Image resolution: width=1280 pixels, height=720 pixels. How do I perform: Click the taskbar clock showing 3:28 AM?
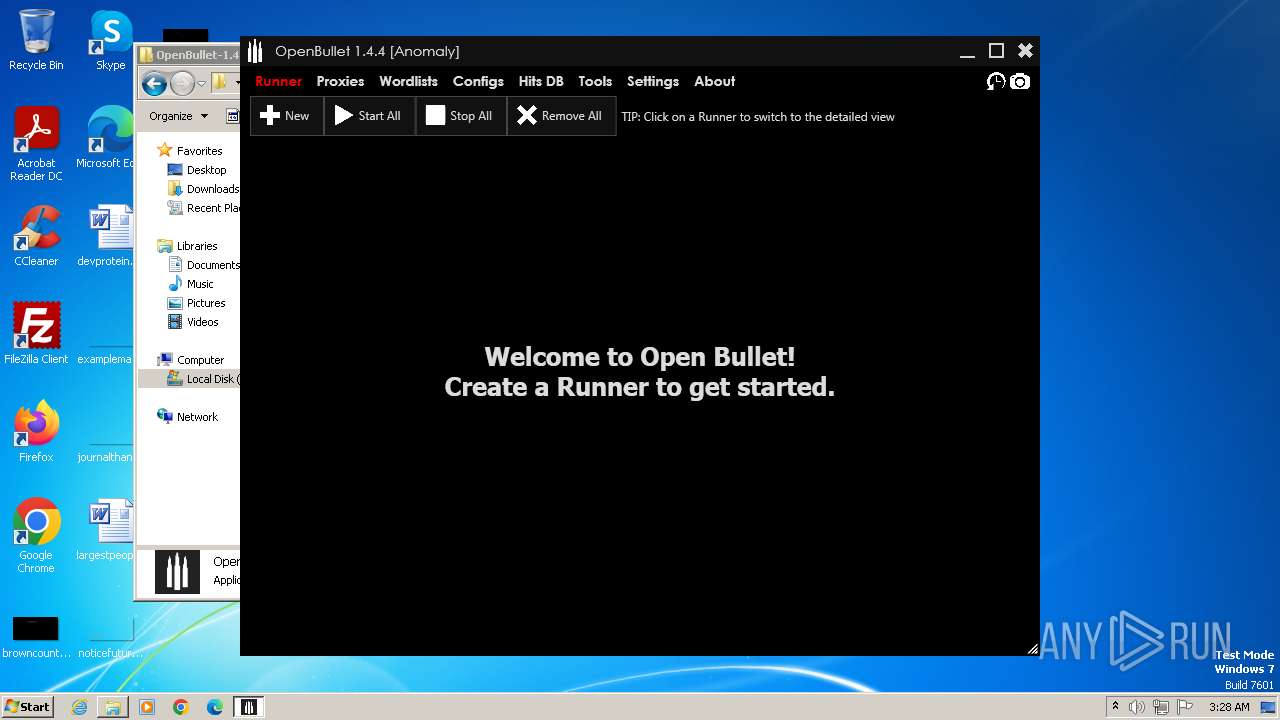[1229, 707]
